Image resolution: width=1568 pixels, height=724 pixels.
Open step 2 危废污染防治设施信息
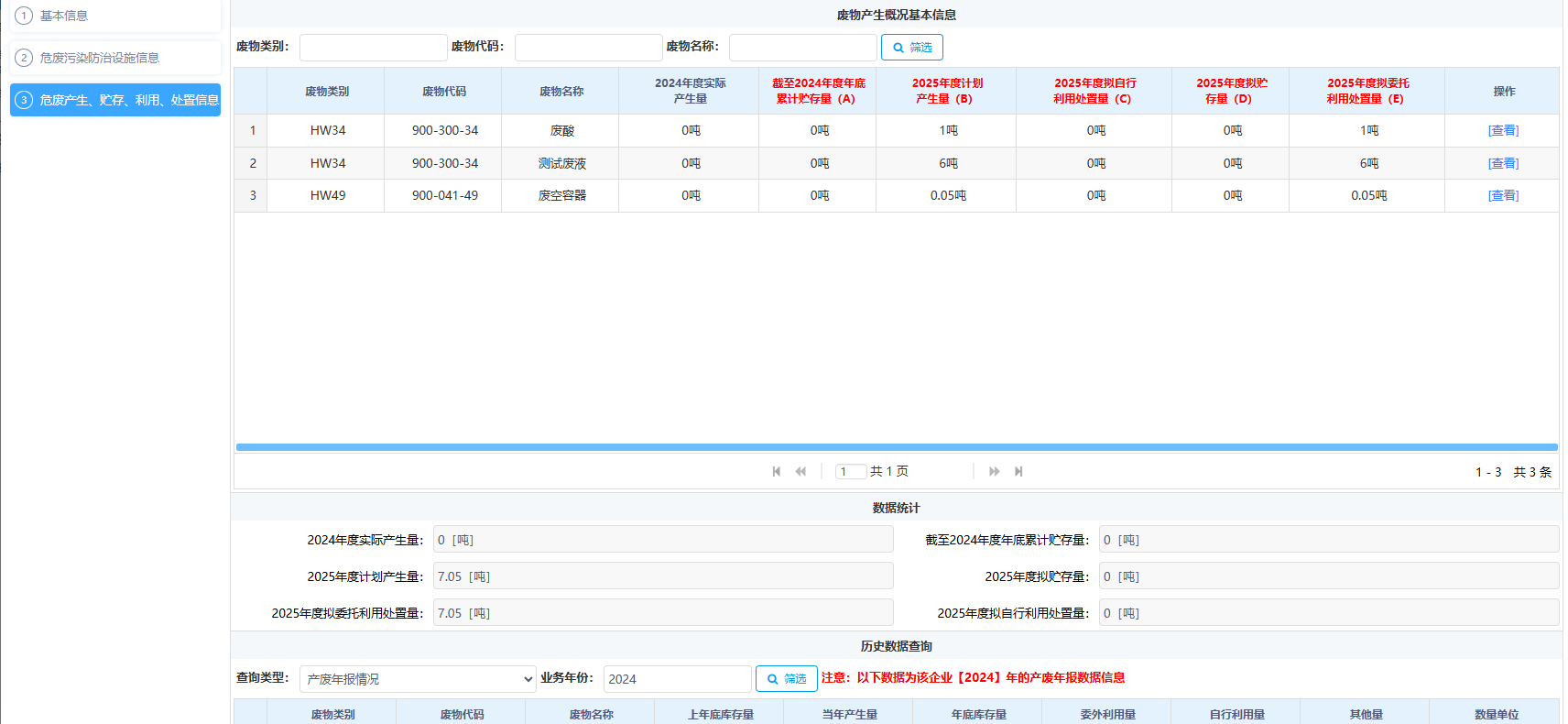tap(115, 58)
